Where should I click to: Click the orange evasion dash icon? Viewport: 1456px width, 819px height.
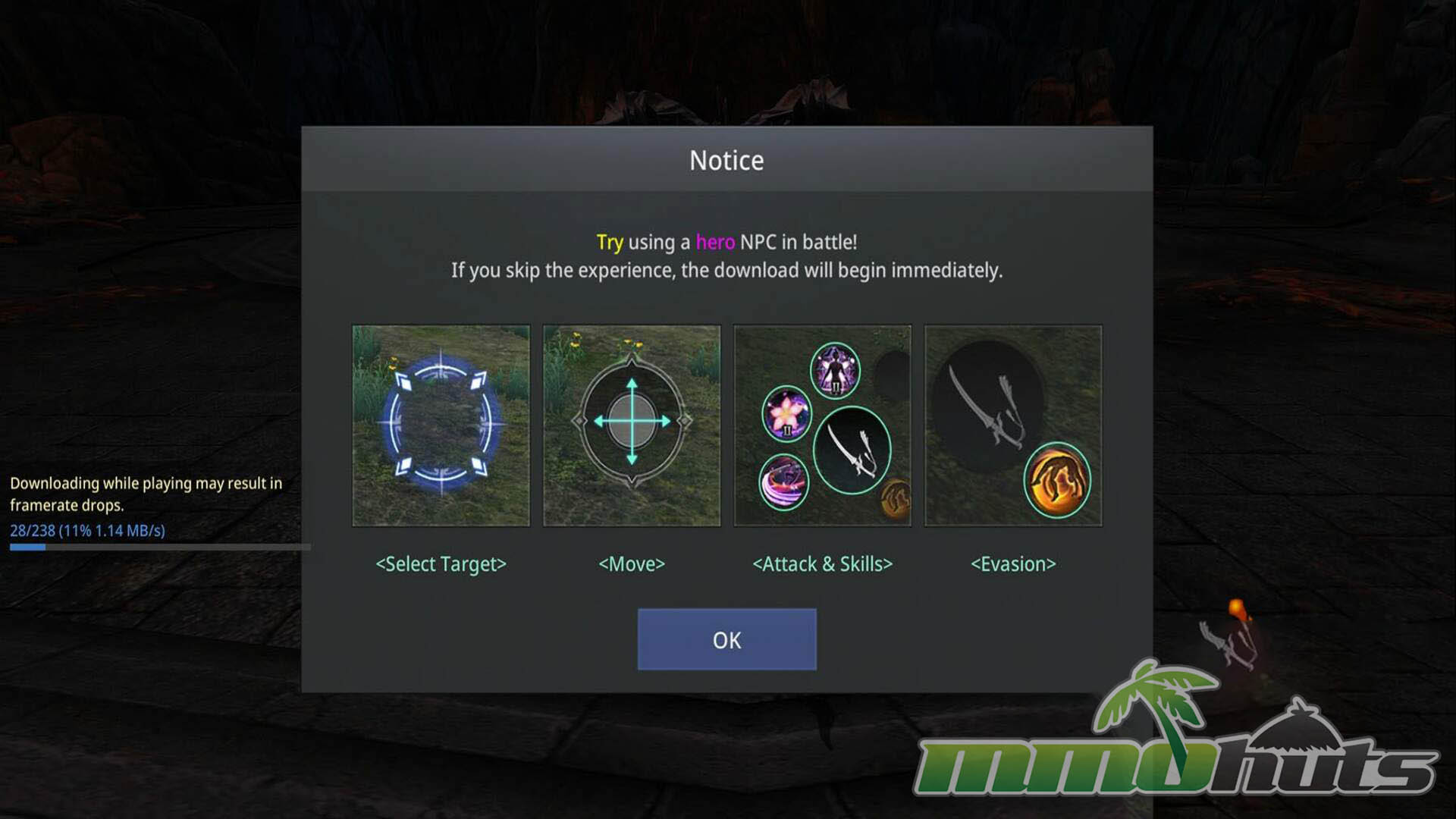coord(1057,479)
